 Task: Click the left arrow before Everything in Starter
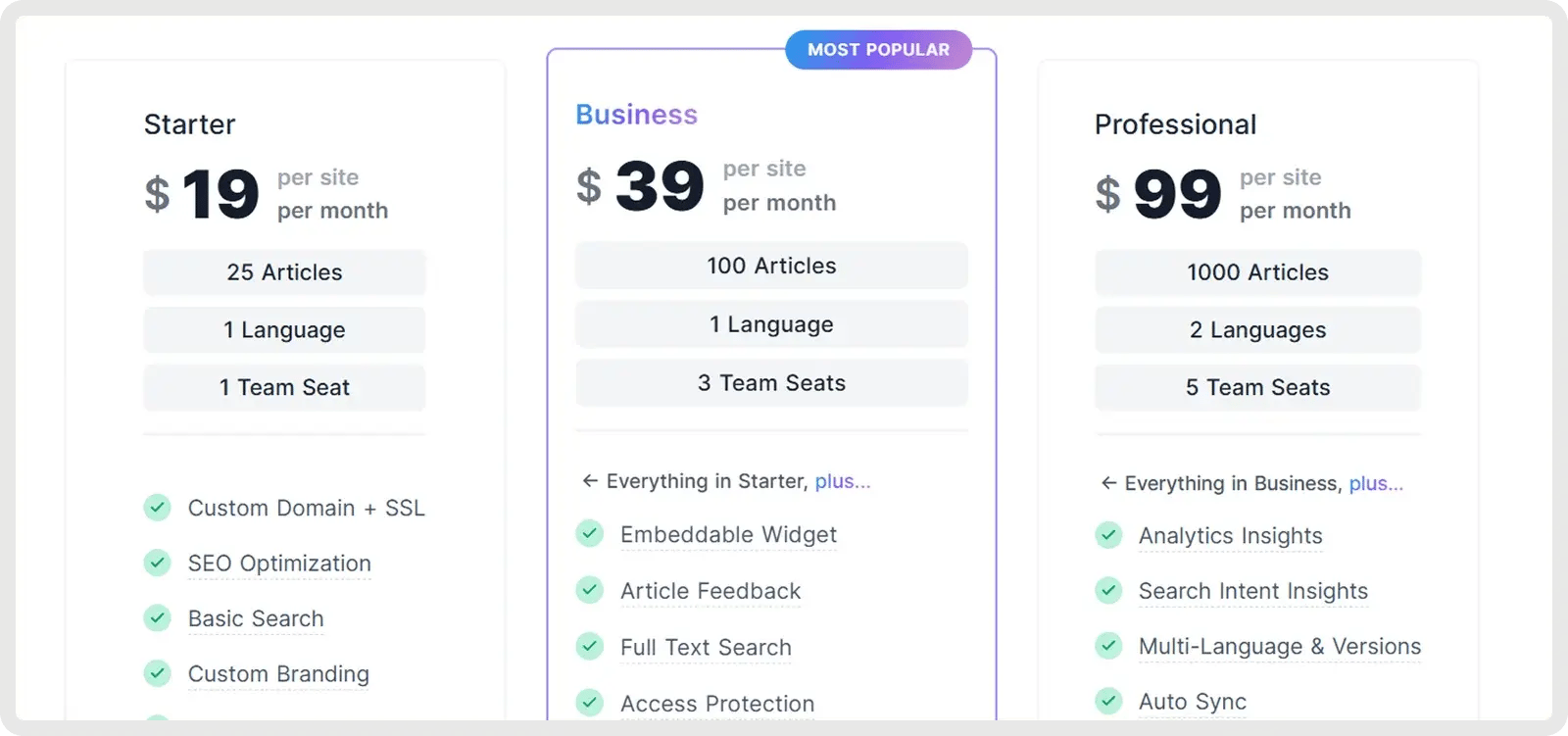pos(590,481)
